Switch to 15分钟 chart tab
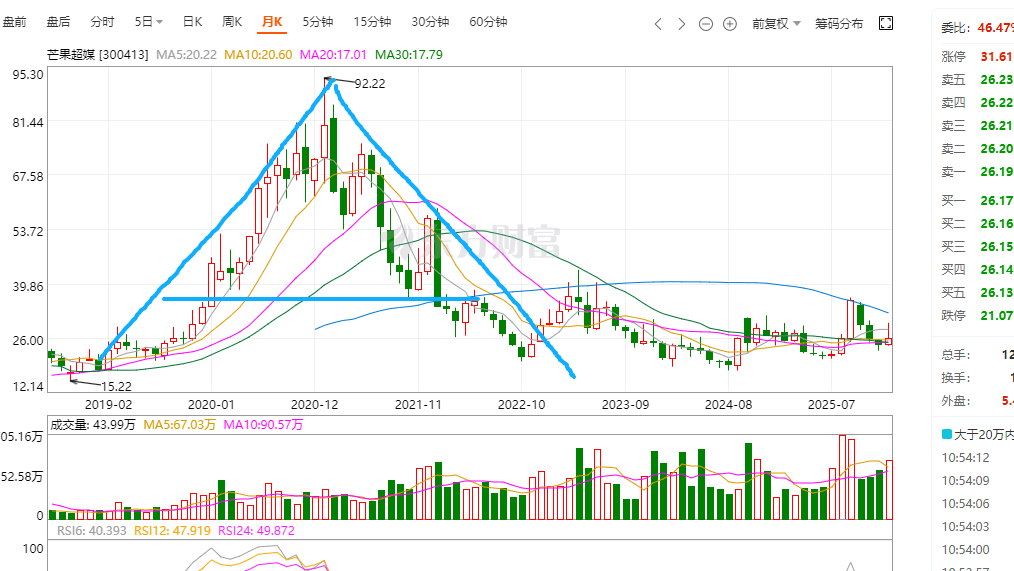Image resolution: width=1014 pixels, height=571 pixels. (372, 22)
